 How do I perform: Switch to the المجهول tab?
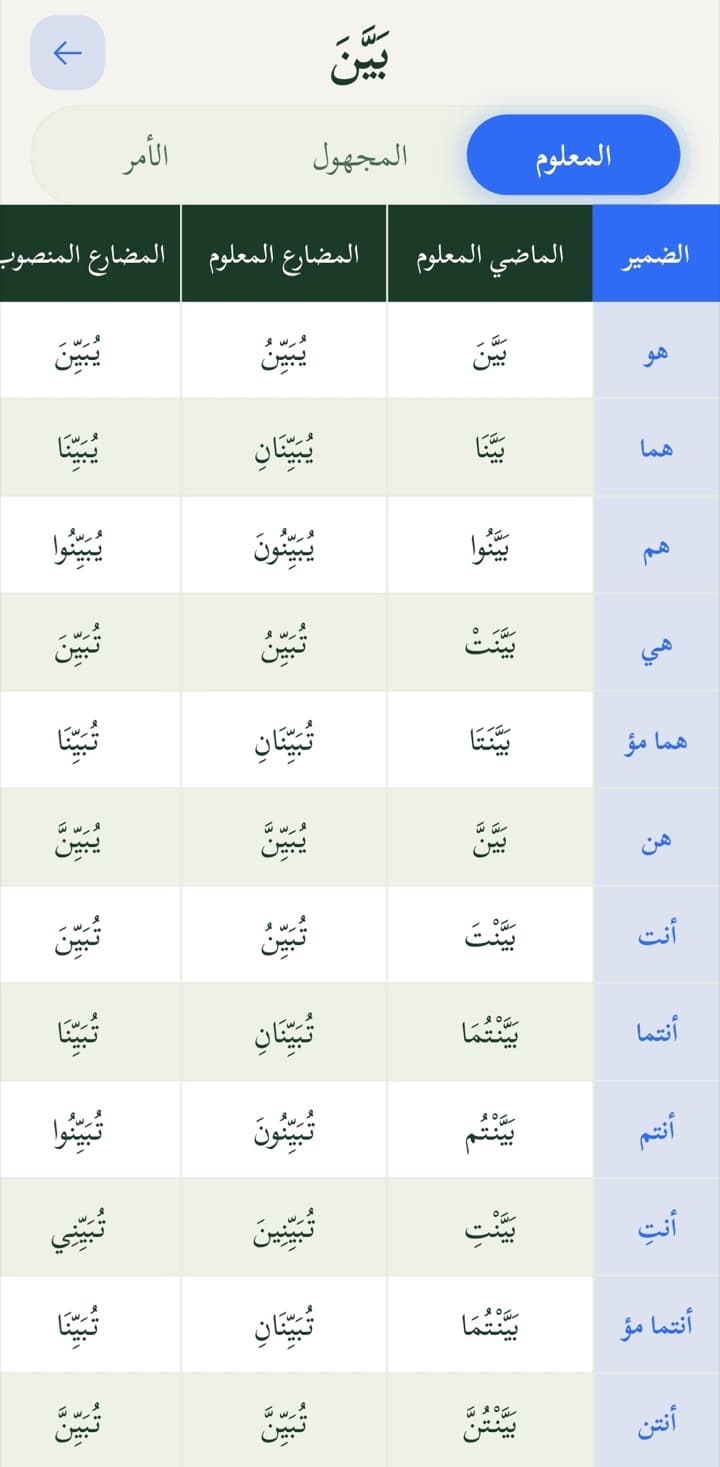(360, 156)
